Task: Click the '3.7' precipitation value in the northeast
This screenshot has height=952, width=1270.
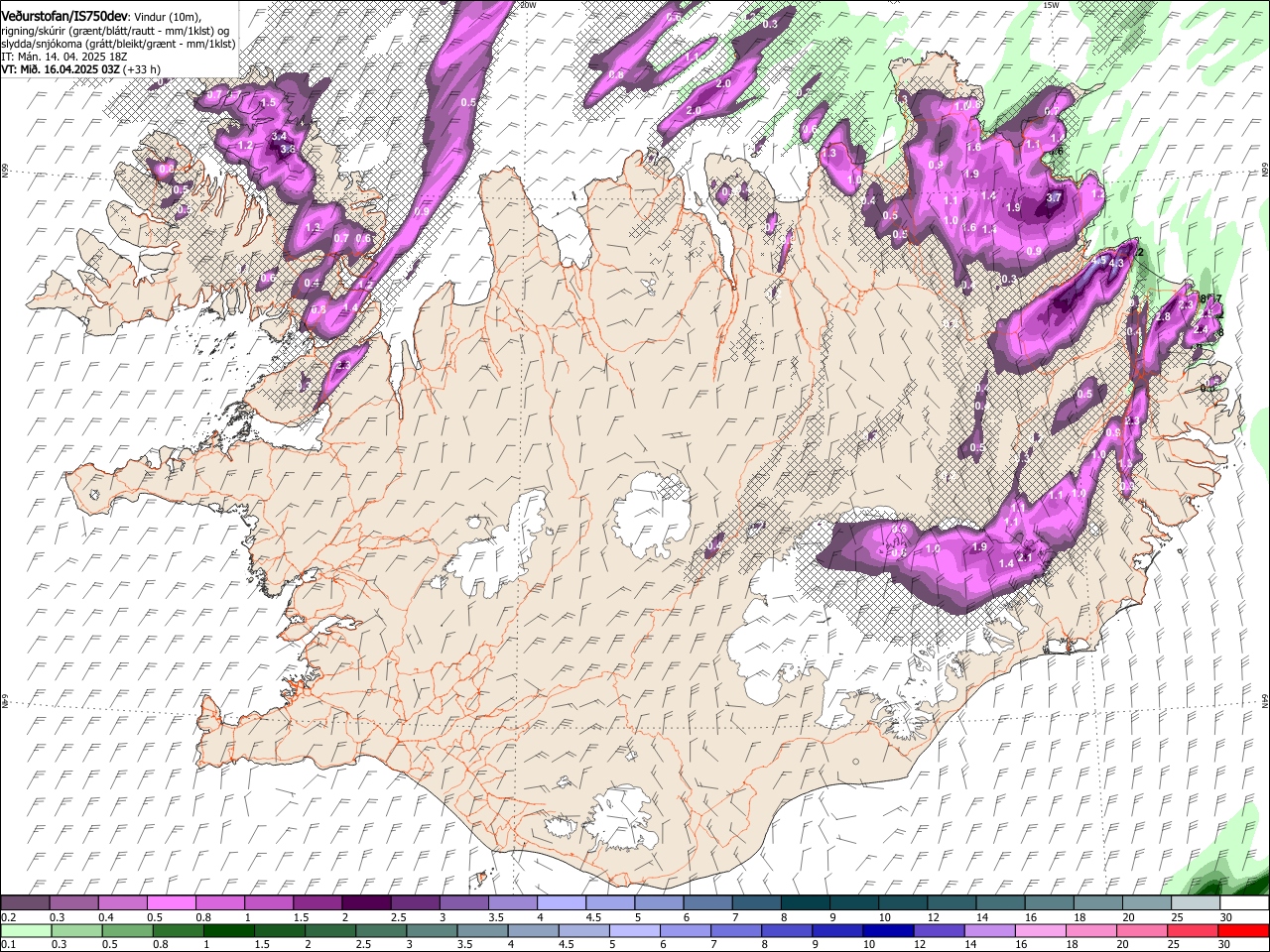Action: tap(1054, 197)
